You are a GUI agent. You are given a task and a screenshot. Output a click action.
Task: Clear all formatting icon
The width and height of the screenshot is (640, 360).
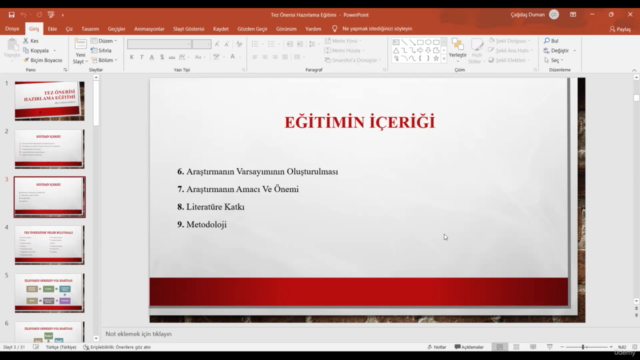coord(239,44)
